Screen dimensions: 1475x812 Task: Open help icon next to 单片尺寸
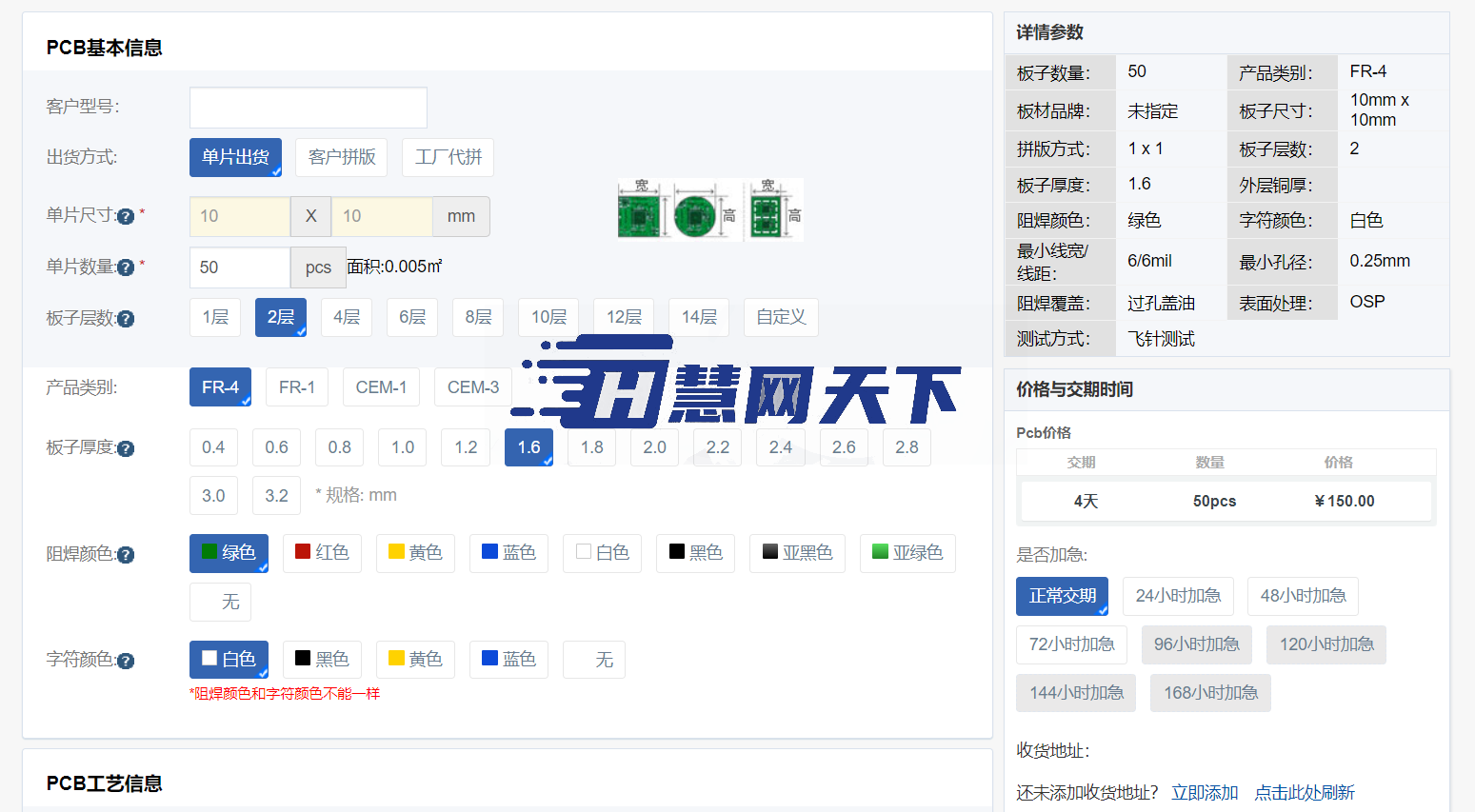[126, 216]
